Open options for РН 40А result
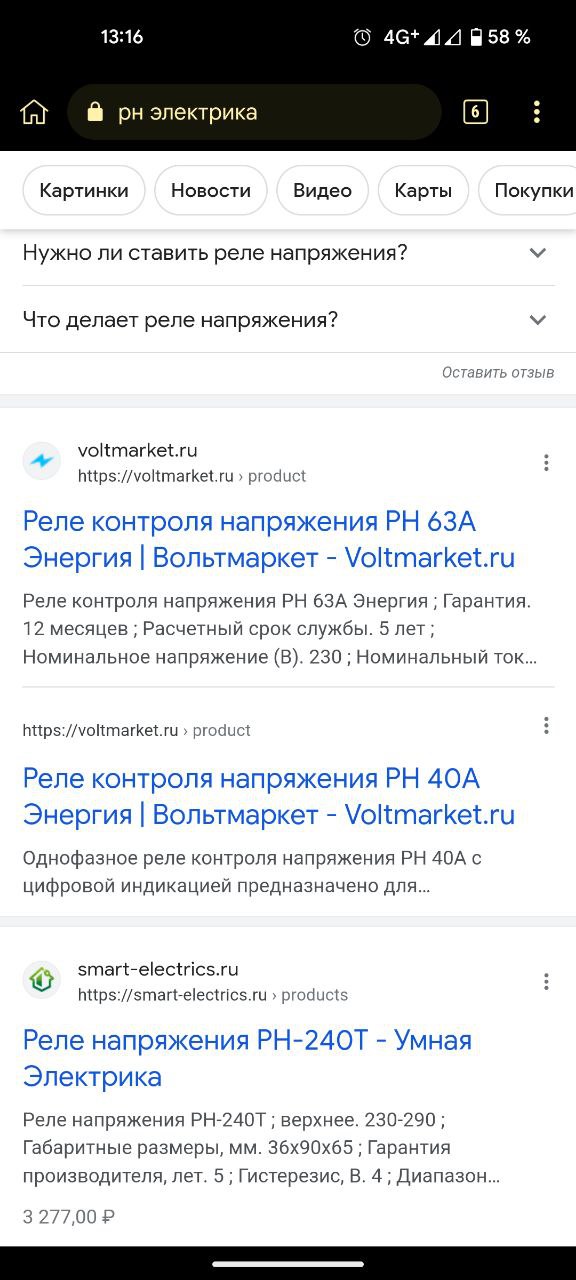 pyautogui.click(x=546, y=725)
